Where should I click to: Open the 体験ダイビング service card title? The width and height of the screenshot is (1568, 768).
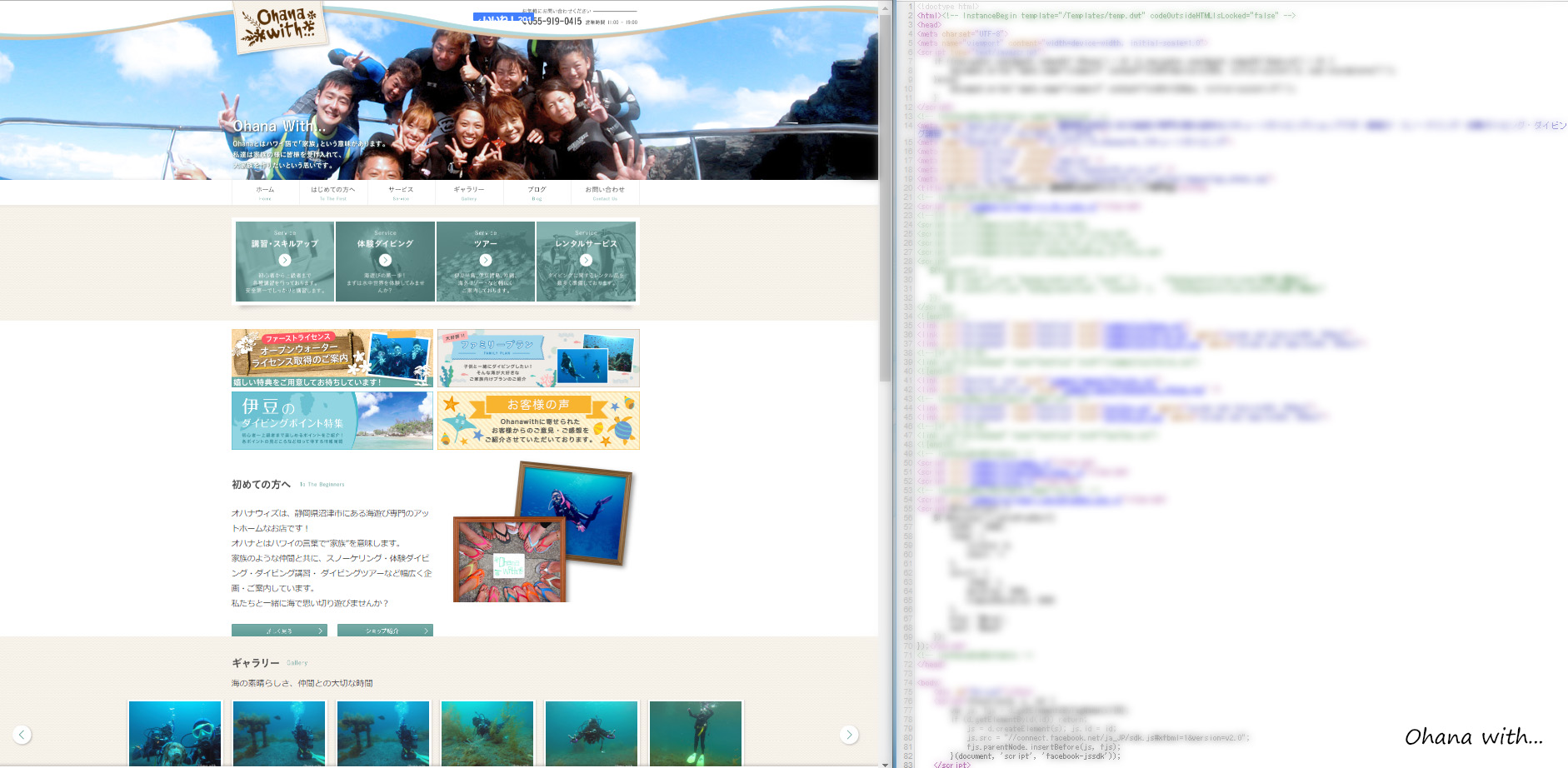coord(385,243)
